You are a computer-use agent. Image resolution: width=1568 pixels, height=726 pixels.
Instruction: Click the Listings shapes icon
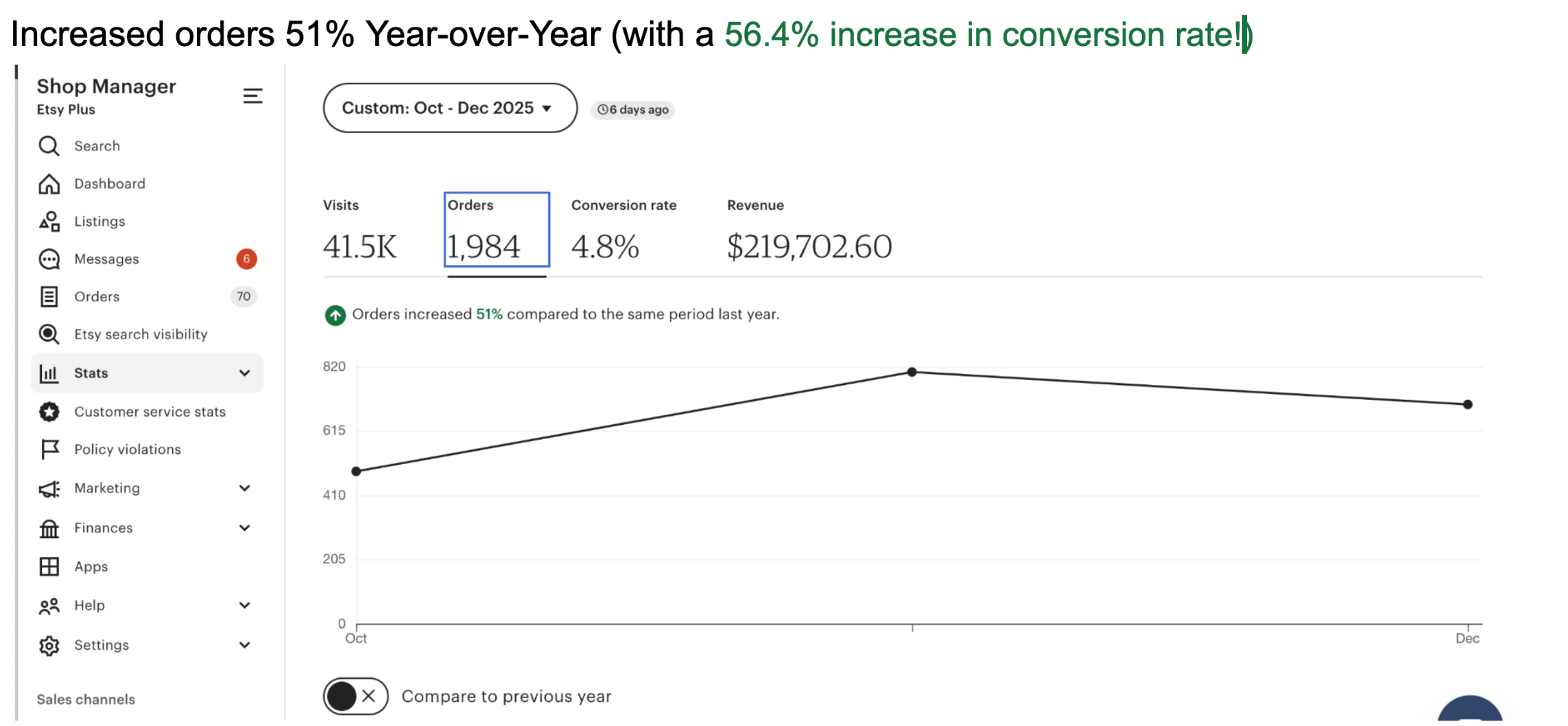pos(49,222)
